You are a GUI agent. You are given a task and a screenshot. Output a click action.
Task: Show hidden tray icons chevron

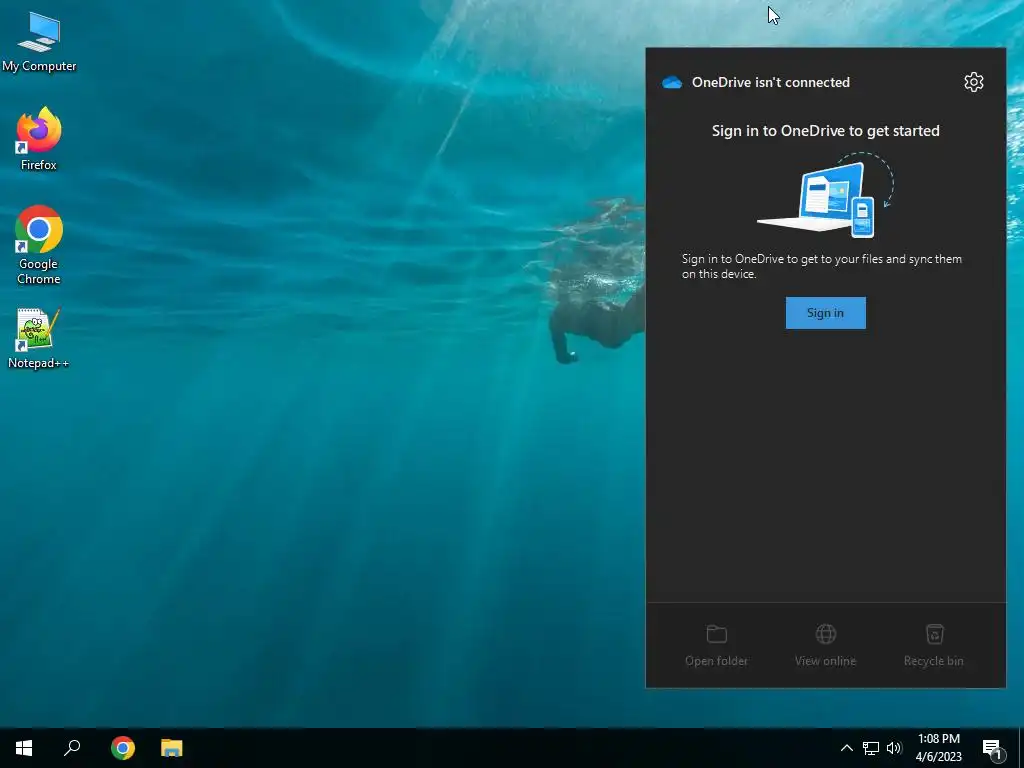pos(846,748)
